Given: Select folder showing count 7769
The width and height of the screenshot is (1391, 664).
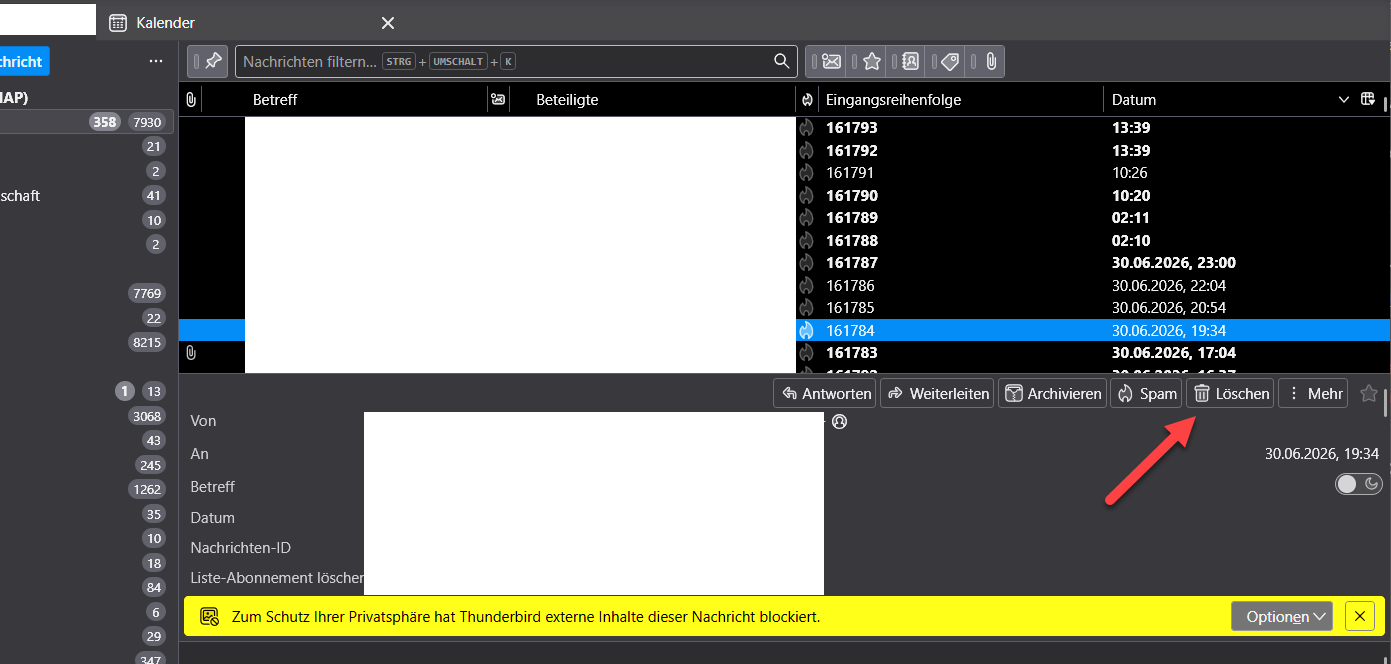Looking at the screenshot, I should tap(87, 293).
